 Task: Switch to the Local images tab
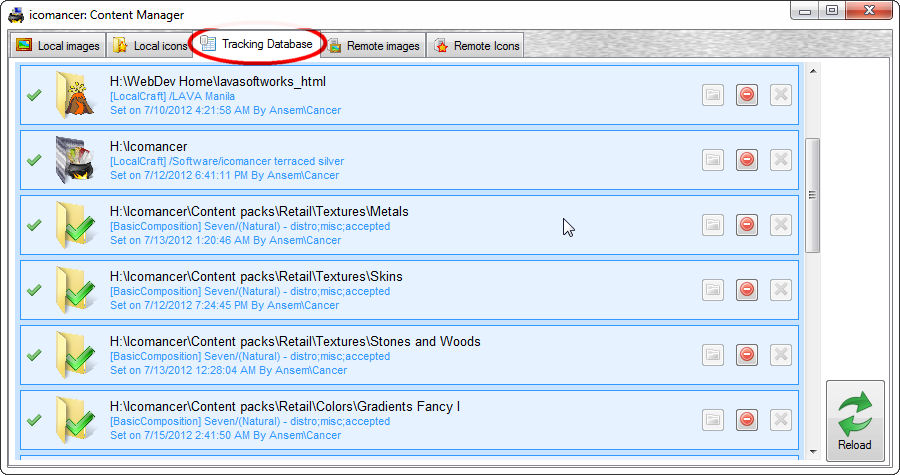[58, 45]
